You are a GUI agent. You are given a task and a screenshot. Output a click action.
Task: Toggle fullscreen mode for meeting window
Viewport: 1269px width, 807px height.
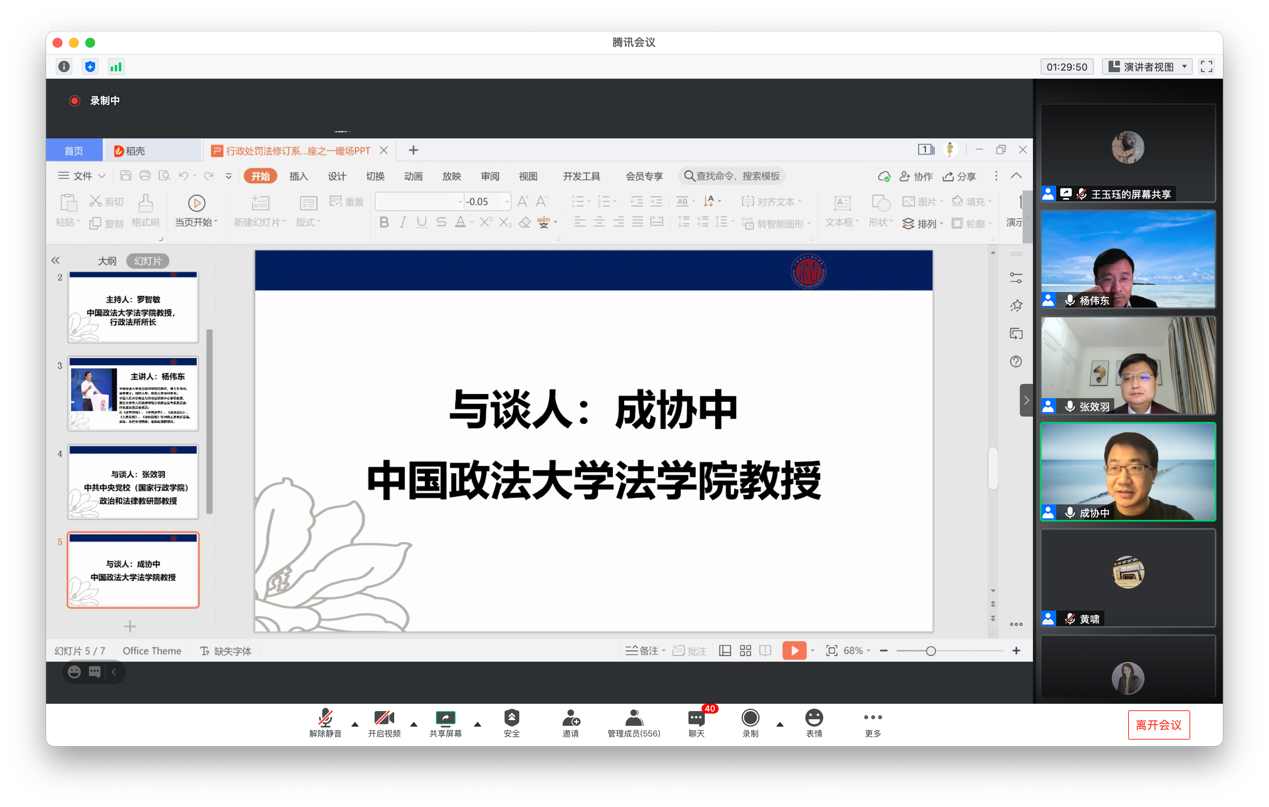1206,67
